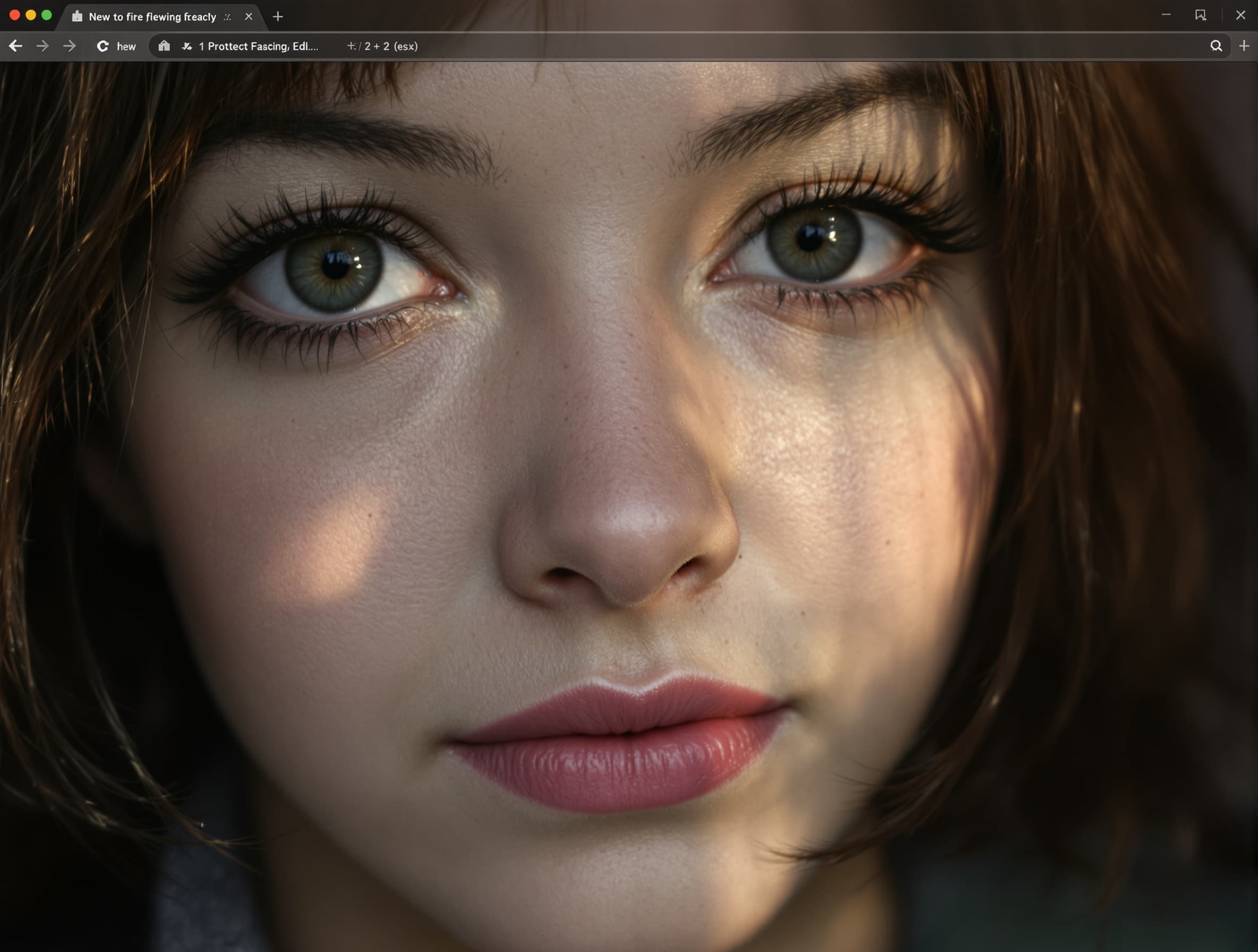Screen dimensions: 1258x952
Task: Navigate back using the left arrow
Action: pyautogui.click(x=15, y=47)
